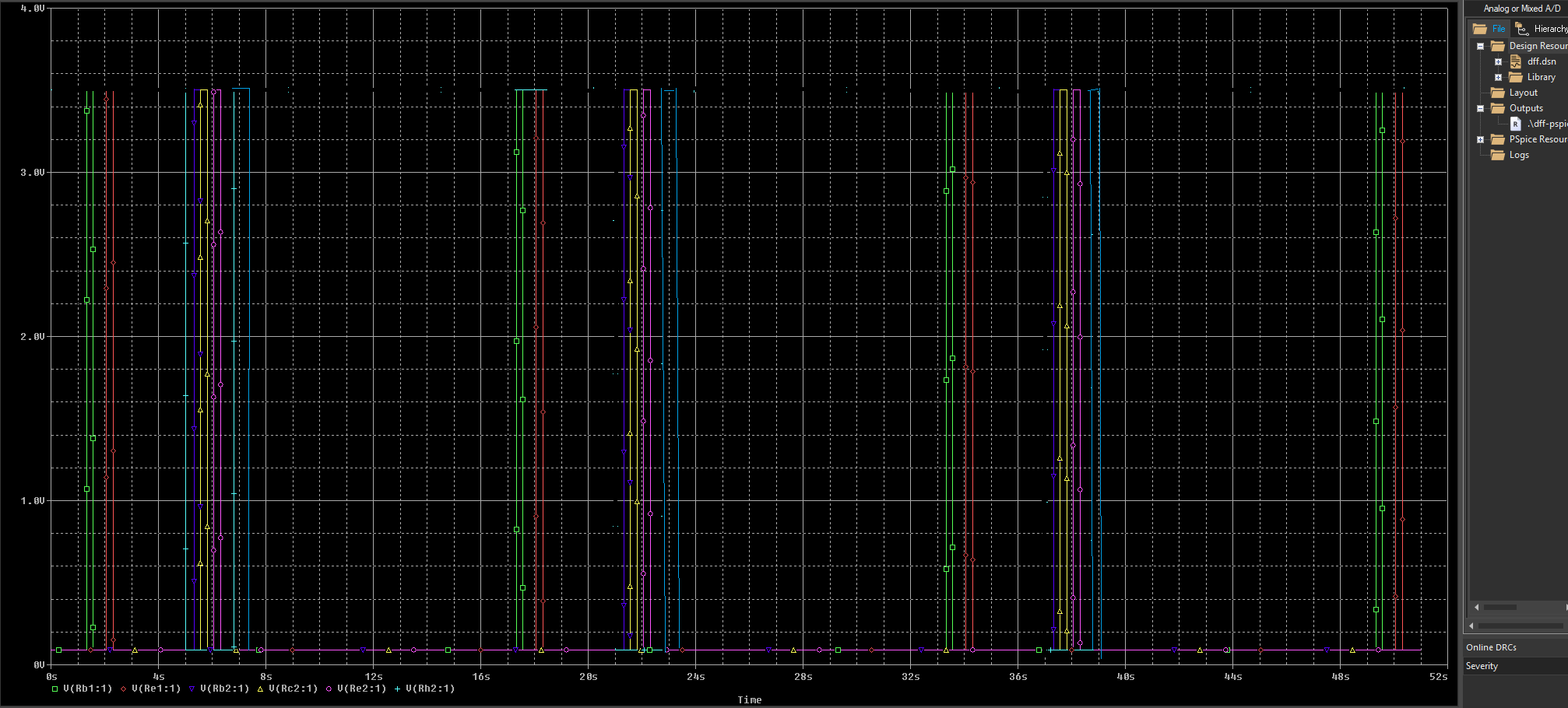Click the 2.0V y-axis label
The image size is (1568, 708).
pos(33,337)
